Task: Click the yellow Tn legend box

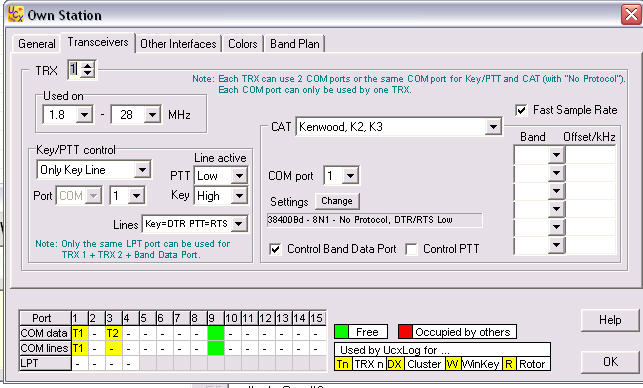Action: click(x=342, y=364)
